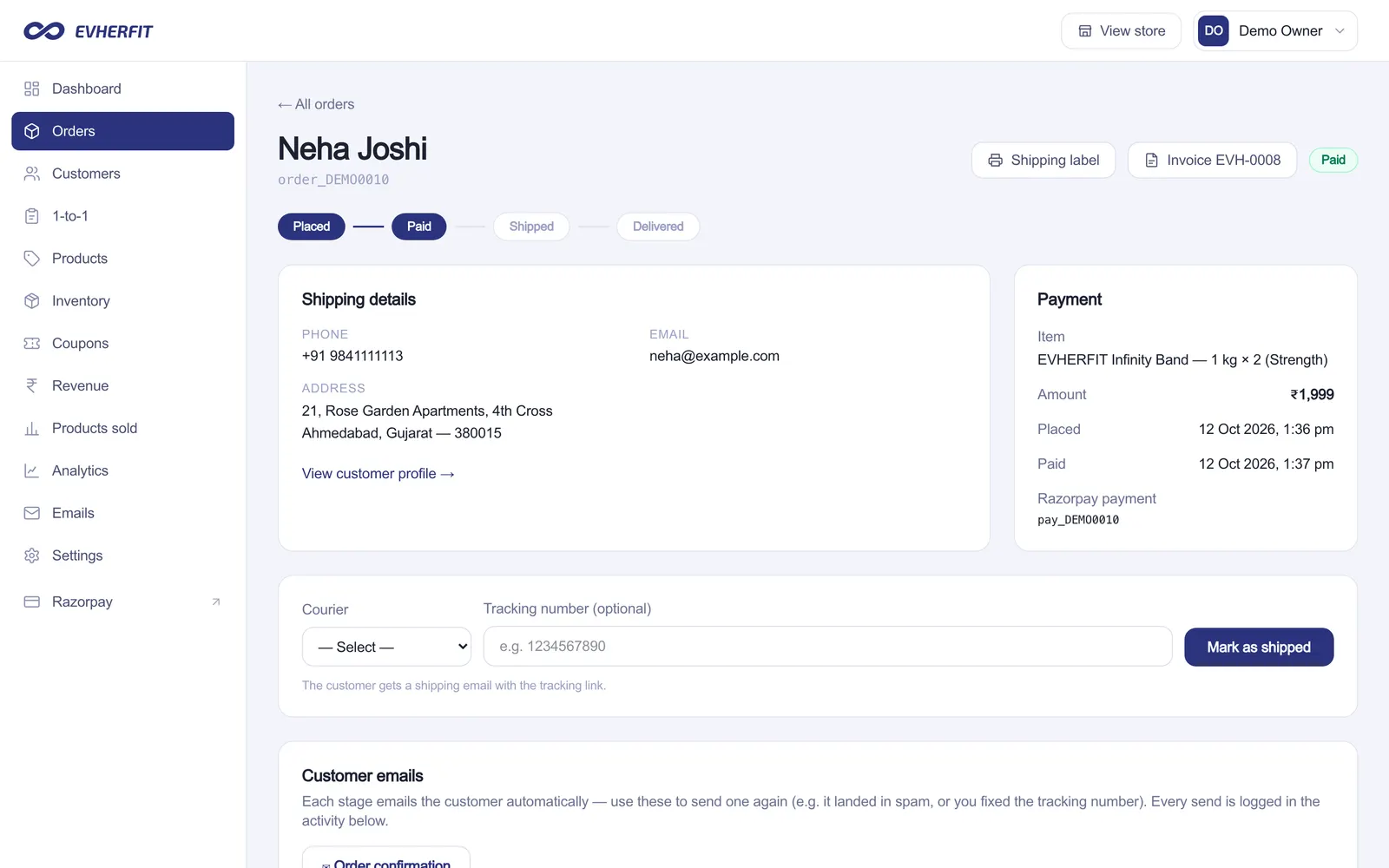
Task: Click the DO avatar badge
Action: tap(1214, 31)
